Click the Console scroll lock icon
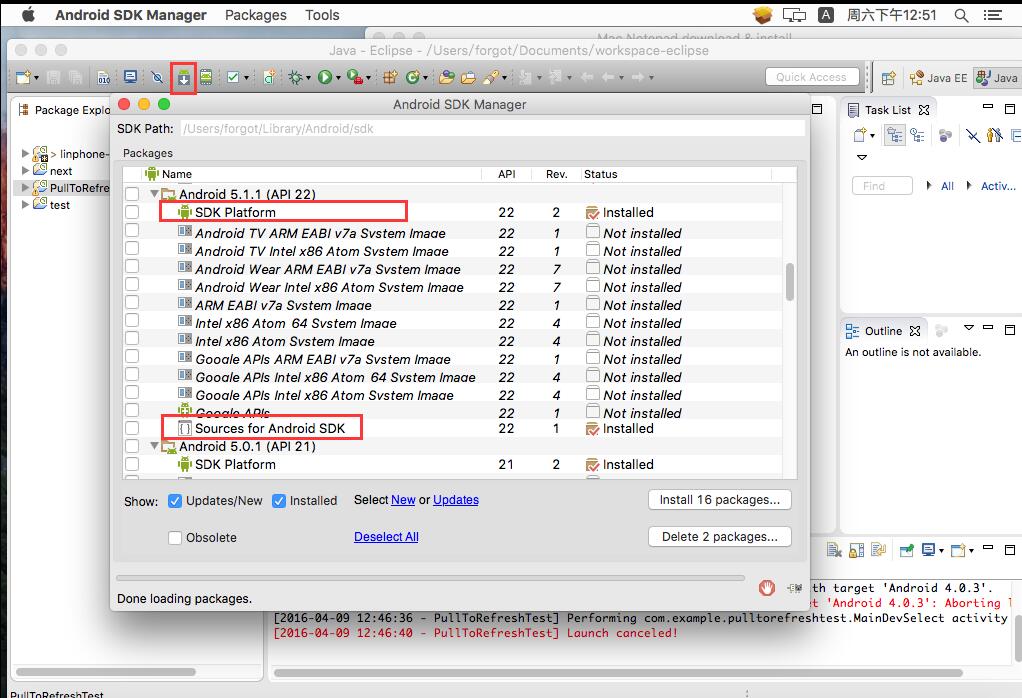This screenshot has width=1022, height=698. point(856,550)
